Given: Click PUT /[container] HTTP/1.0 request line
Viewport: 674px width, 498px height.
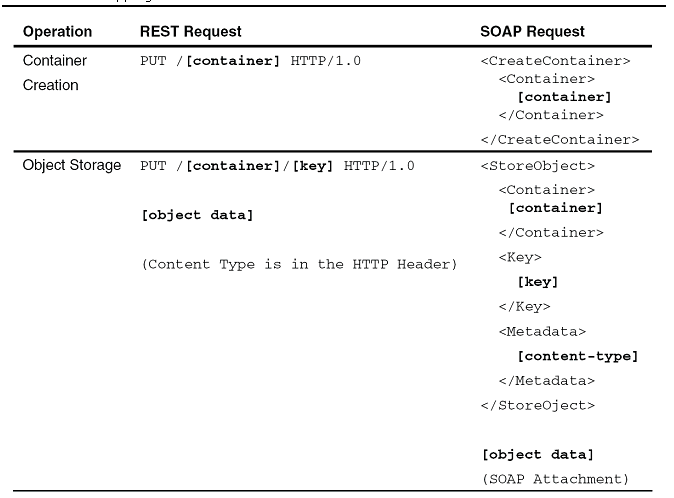Looking at the screenshot, I should 251,61.
